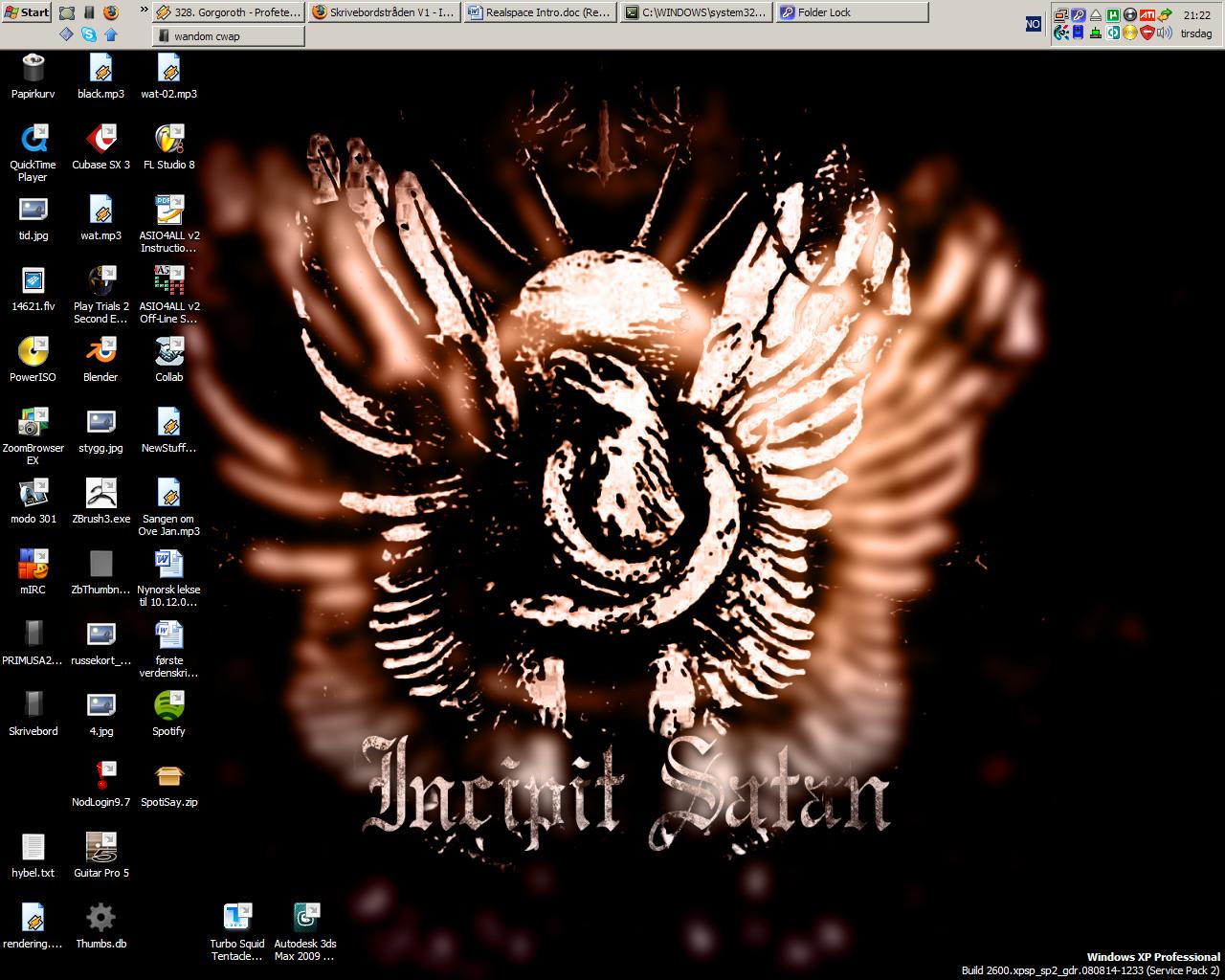Switch to the Folder Lock taskbar window
This screenshot has width=1225, height=980.
851,12
